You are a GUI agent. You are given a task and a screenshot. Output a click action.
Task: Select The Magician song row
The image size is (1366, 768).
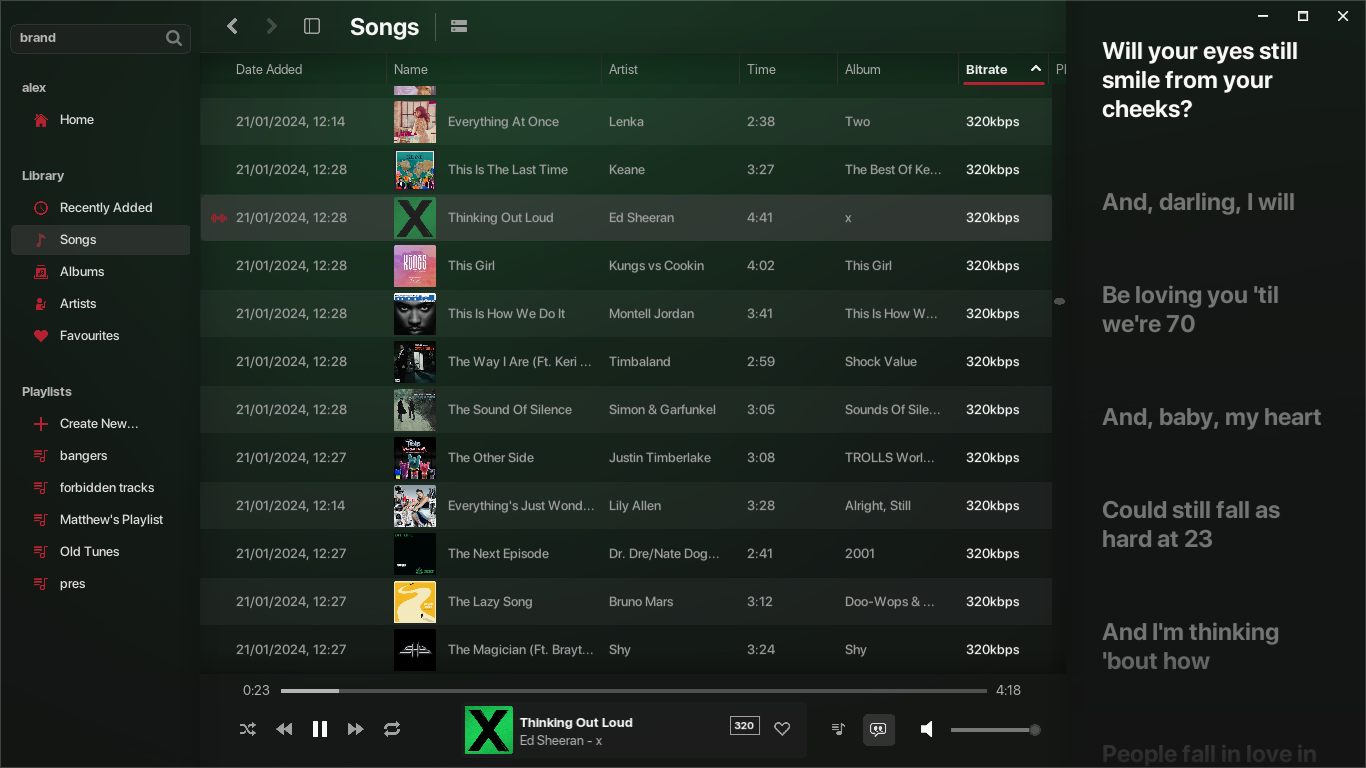pos(626,649)
